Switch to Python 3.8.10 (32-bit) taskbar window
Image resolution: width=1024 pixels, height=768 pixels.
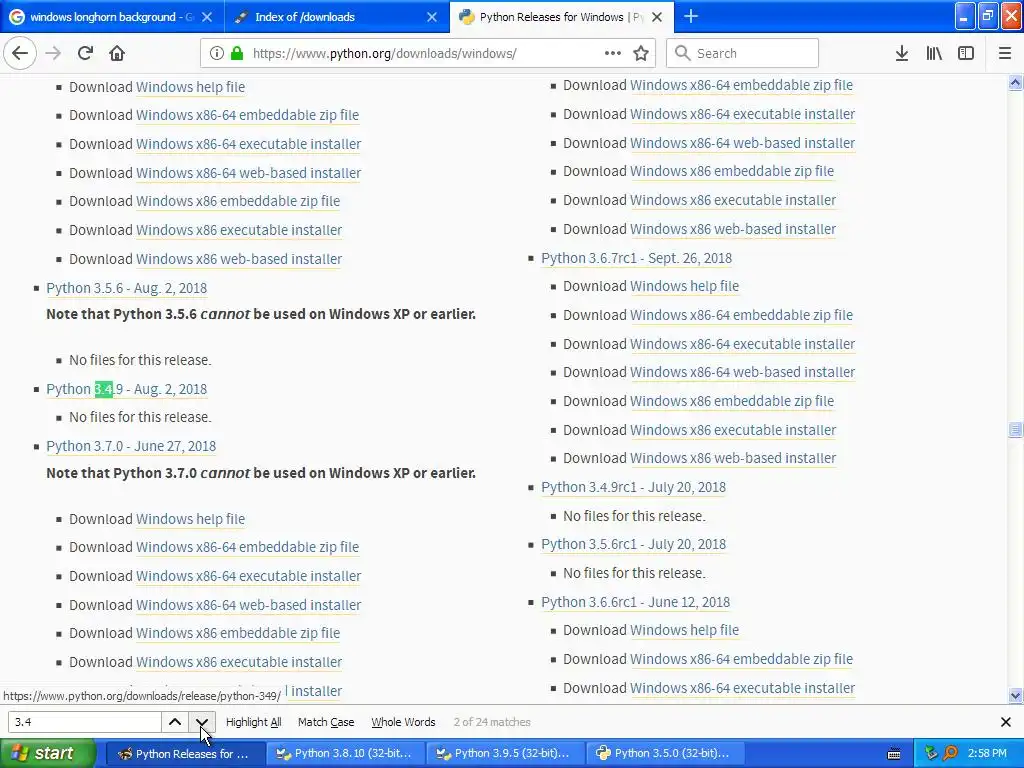coord(345,753)
